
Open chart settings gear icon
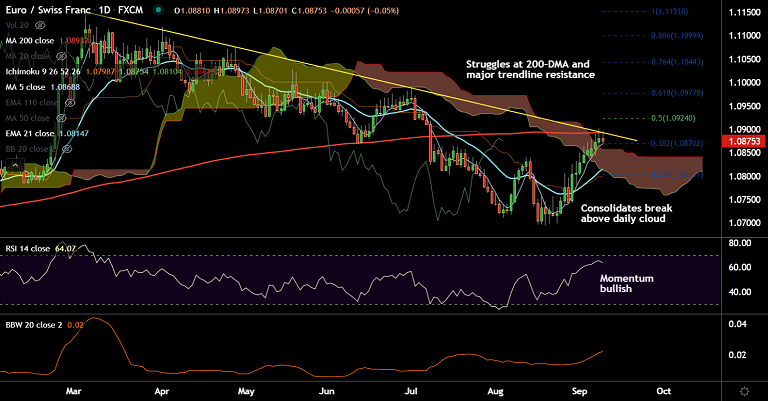click(x=744, y=391)
